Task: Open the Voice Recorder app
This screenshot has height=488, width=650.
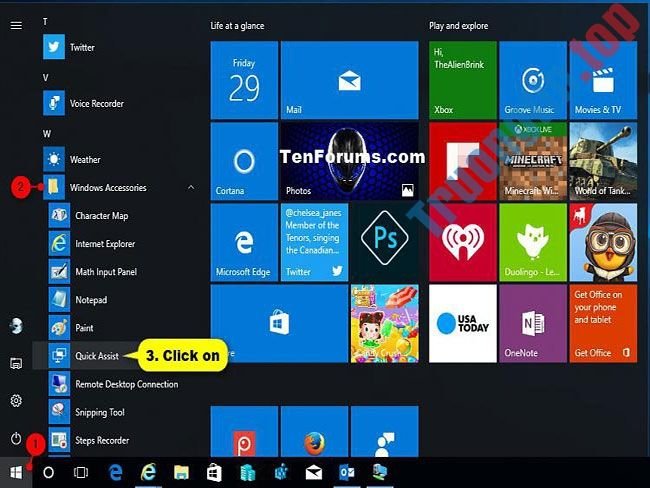Action: pos(96,103)
